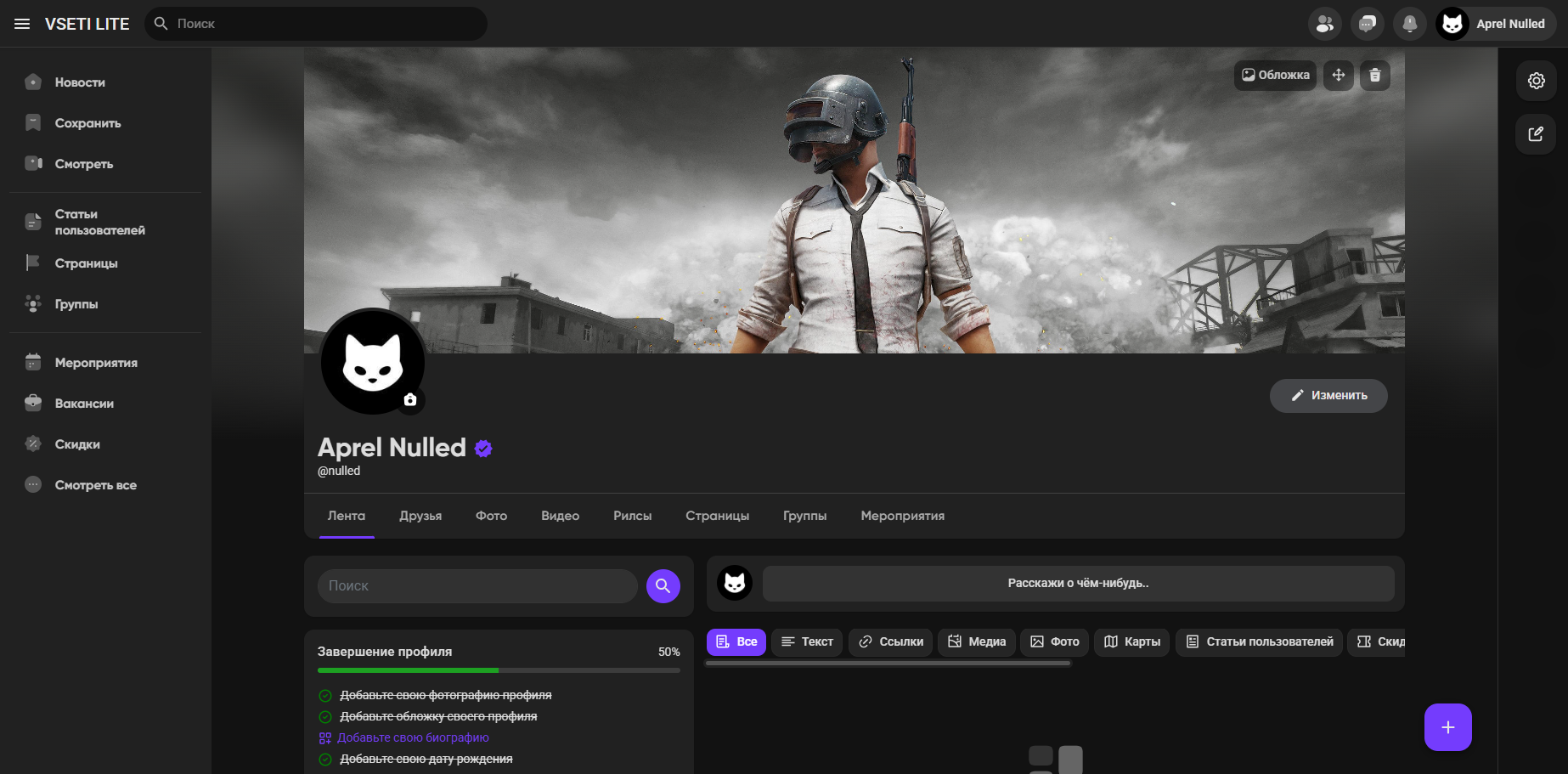
Task: Click the Обложка cover button
Action: click(x=1275, y=76)
